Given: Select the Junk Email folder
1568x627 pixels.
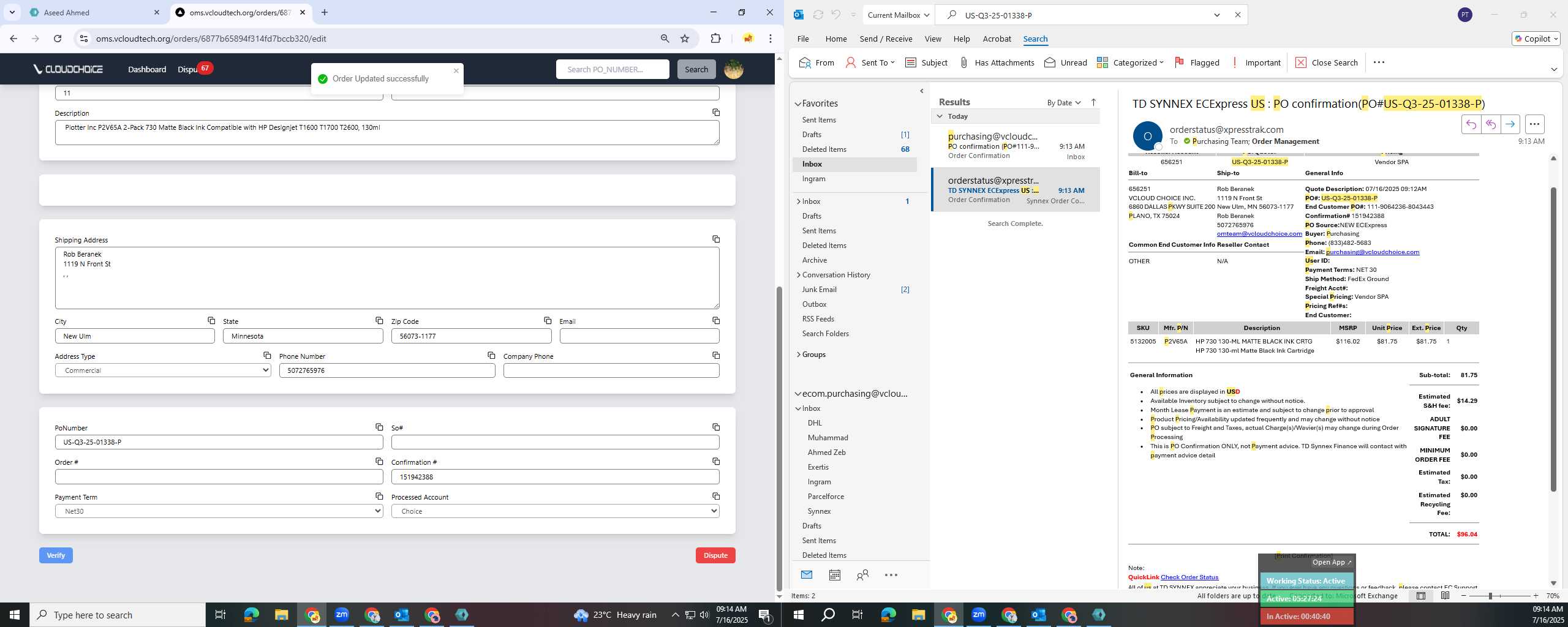Looking at the screenshot, I should [x=819, y=290].
